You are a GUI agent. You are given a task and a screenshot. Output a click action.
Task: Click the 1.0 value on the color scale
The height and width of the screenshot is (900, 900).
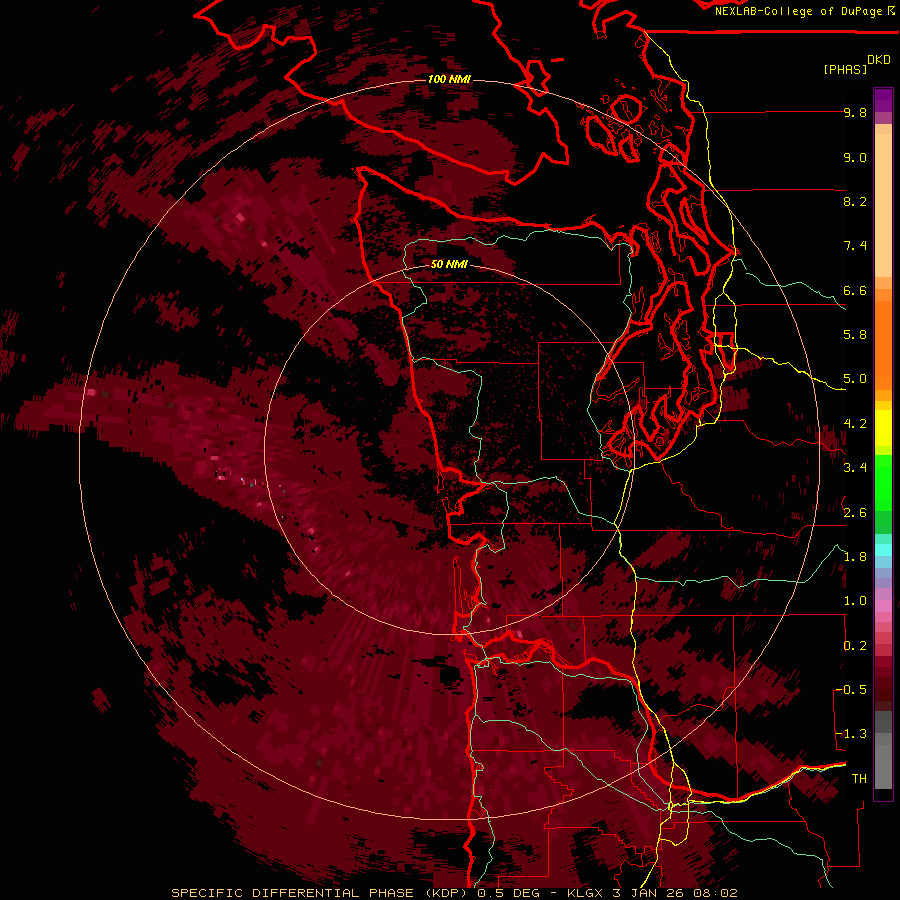(855, 601)
